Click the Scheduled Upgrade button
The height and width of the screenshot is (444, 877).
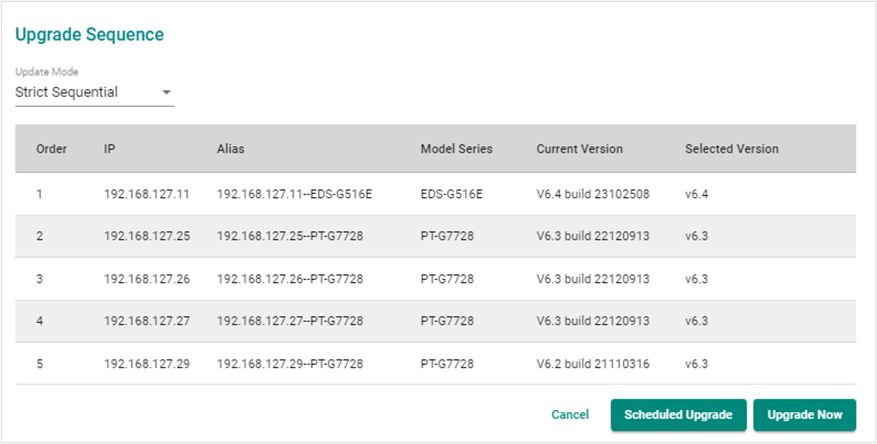[x=678, y=415]
